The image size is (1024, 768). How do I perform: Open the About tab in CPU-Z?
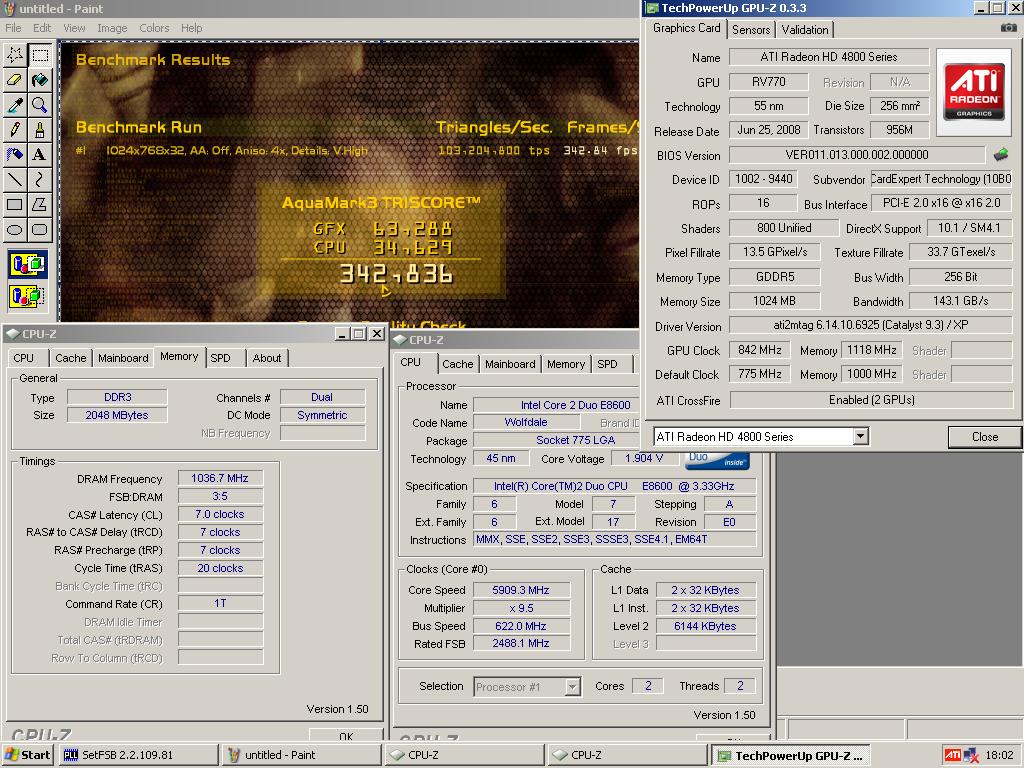coord(266,358)
